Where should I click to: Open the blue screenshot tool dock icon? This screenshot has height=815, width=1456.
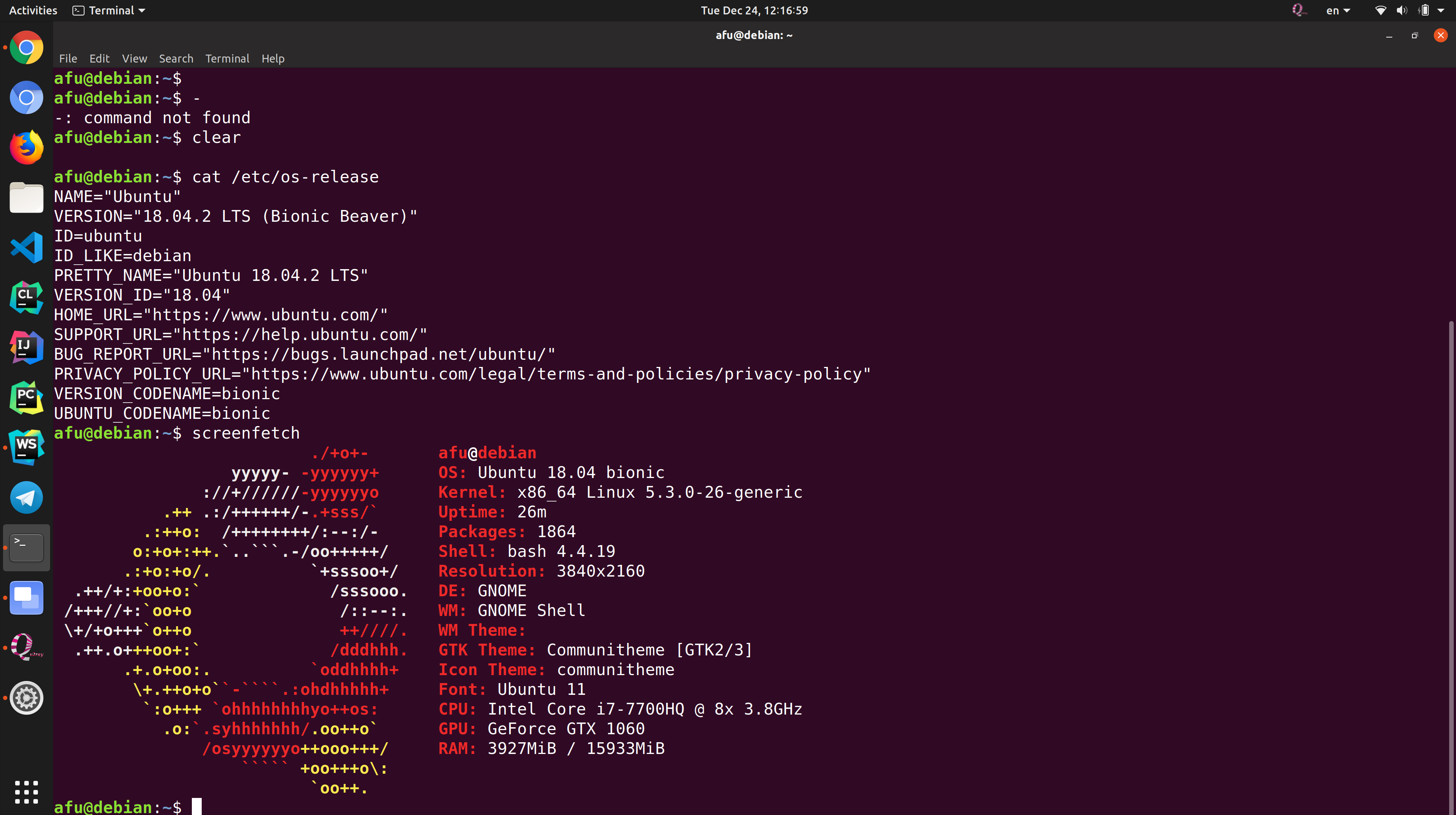26,597
